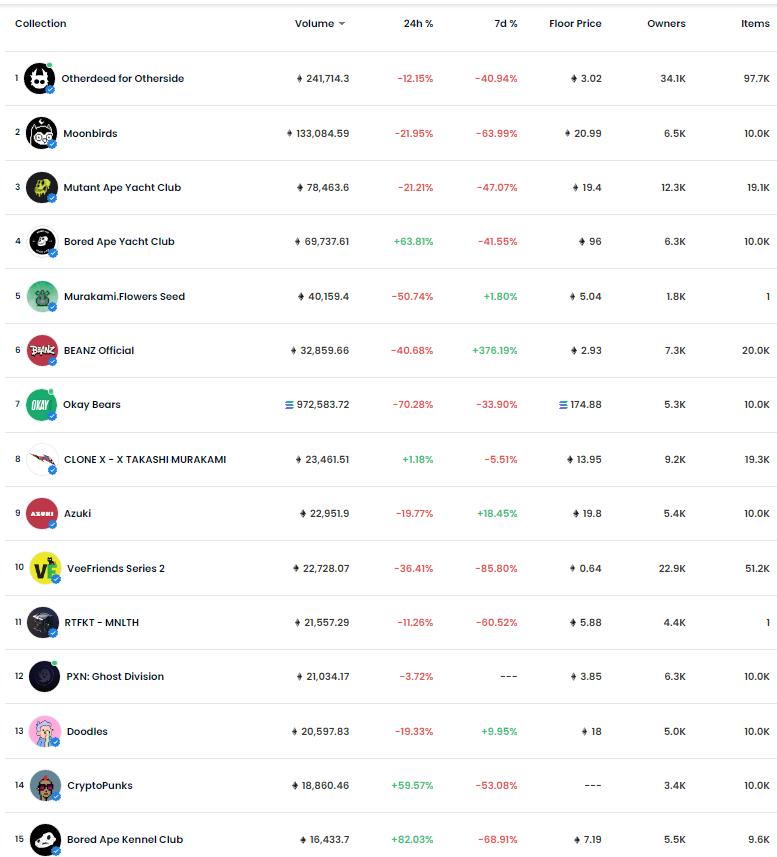Sort by the Floor Price column
The height and width of the screenshot is (857, 777).
point(575,24)
